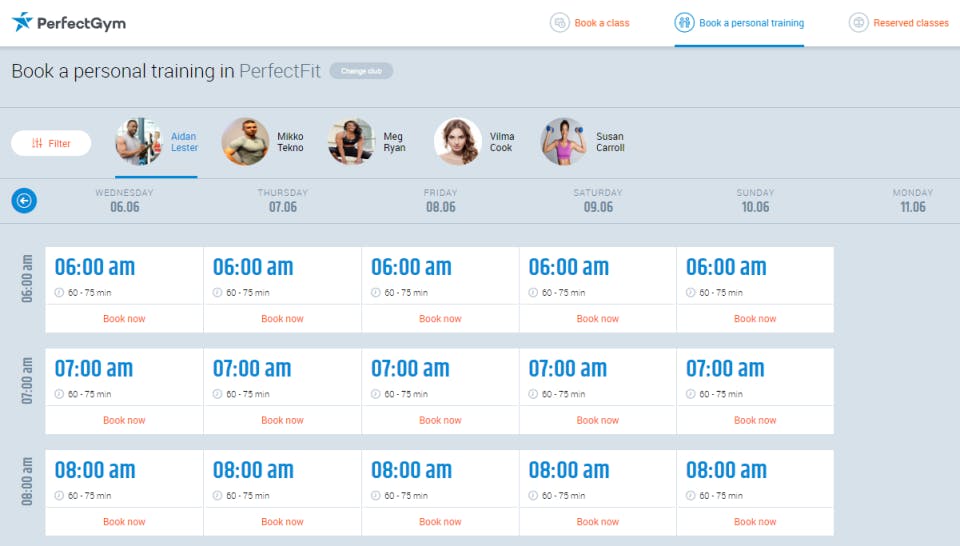The height and width of the screenshot is (546, 960).
Task: Click Thursday 07.06 date header
Action: click(283, 201)
